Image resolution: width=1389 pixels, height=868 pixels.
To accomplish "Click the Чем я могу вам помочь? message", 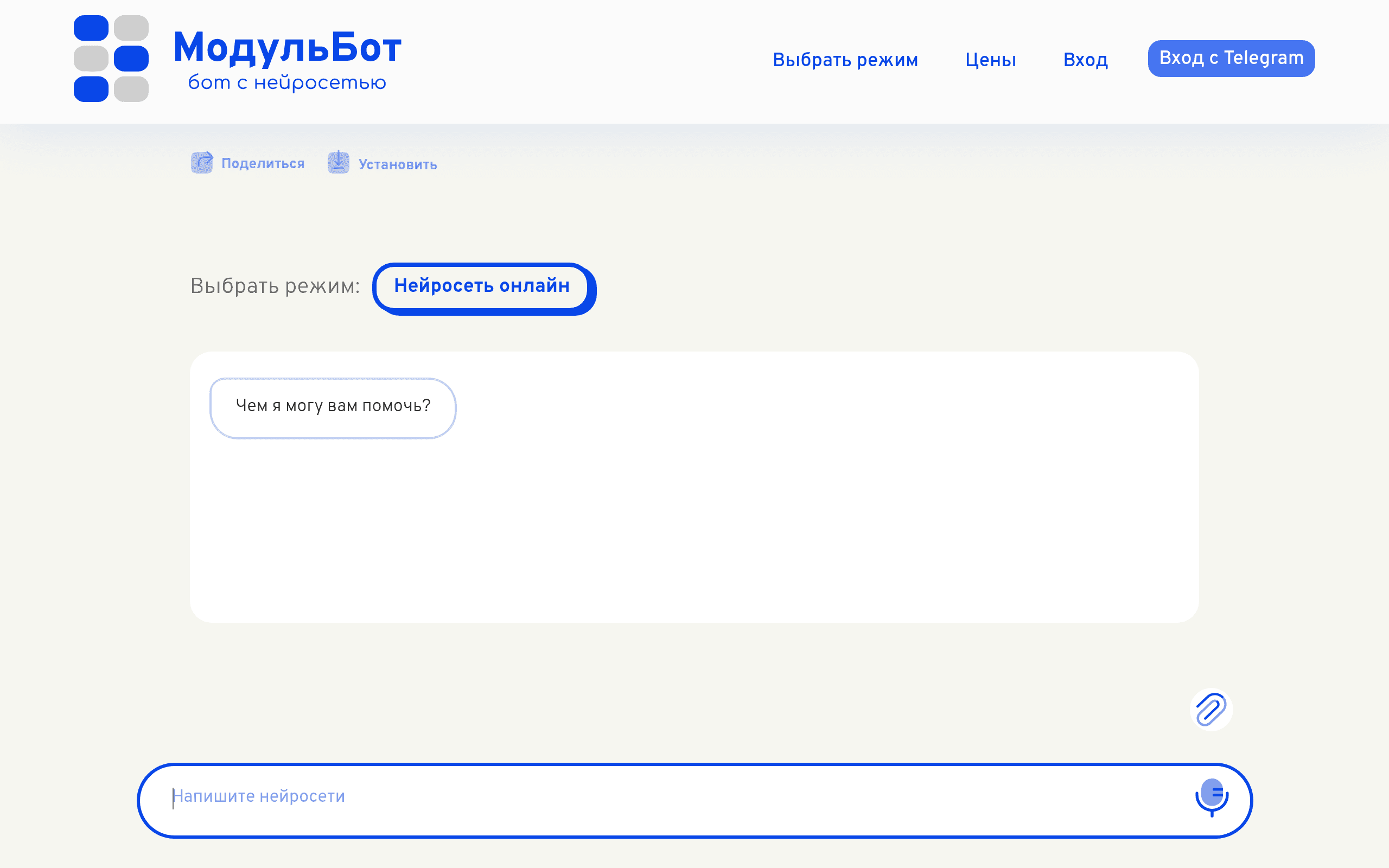I will tap(333, 408).
